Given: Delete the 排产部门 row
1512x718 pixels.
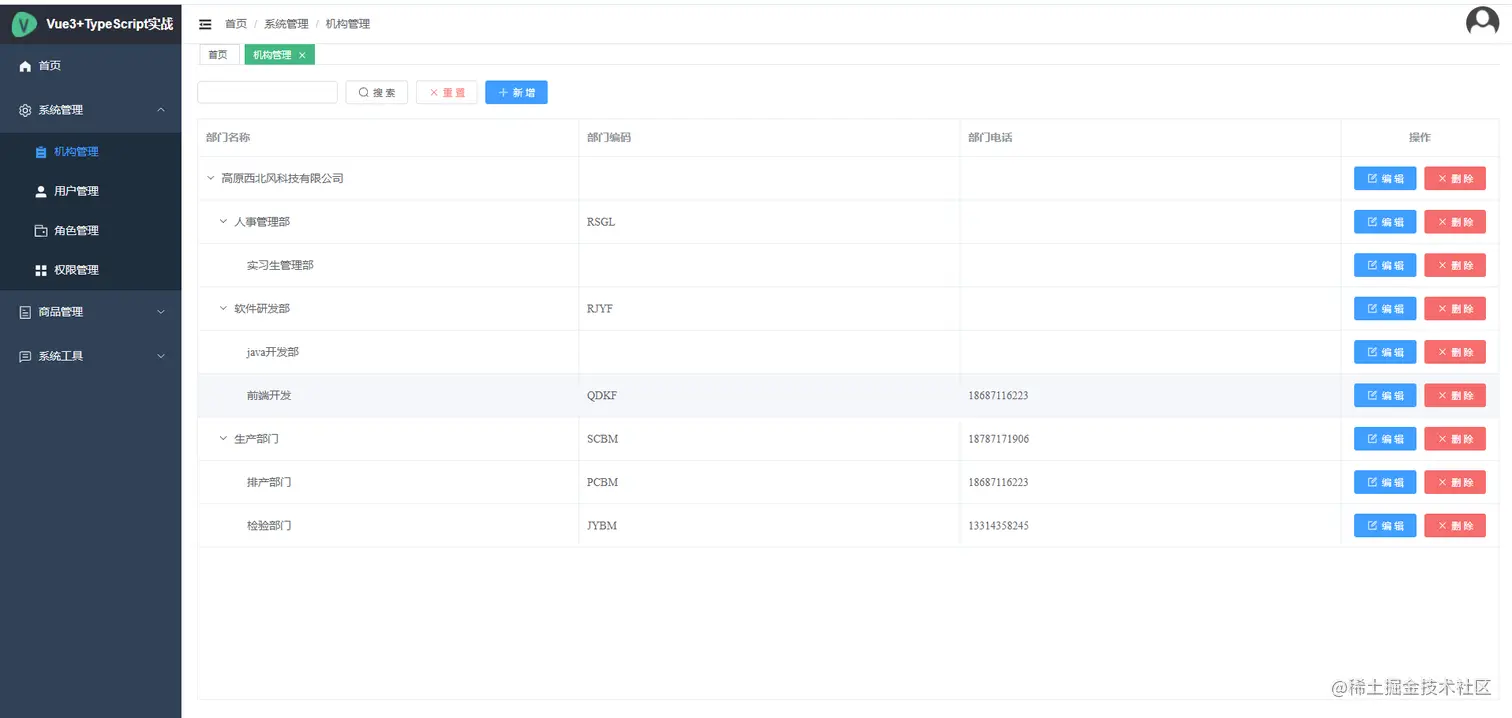Looking at the screenshot, I should pos(1455,482).
